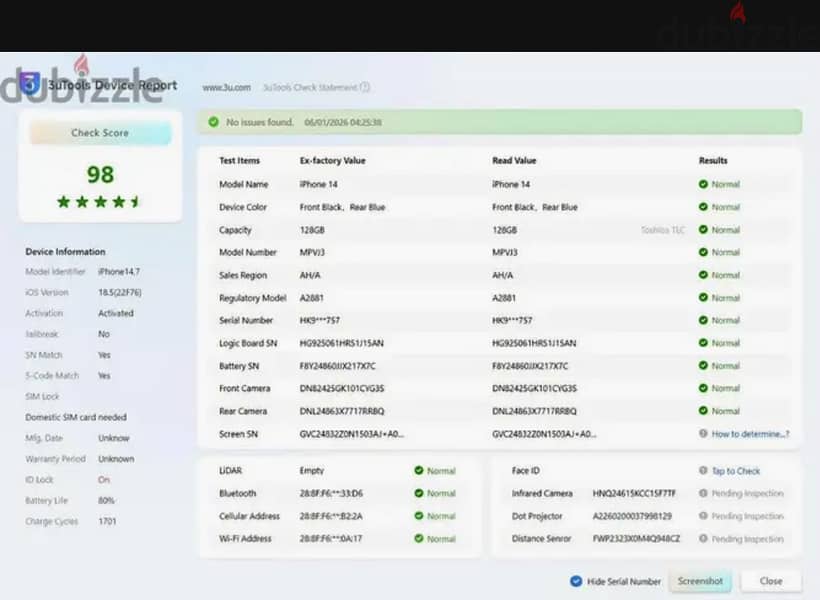Click the Distance Sensor serial value
820x600 pixels.
pyautogui.click(x=636, y=539)
